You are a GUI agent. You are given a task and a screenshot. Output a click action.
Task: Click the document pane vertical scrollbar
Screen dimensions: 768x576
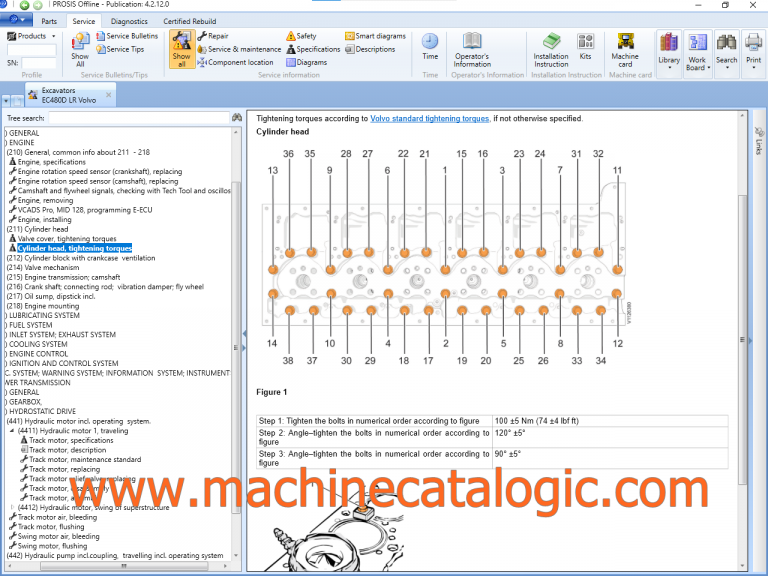tap(743, 340)
